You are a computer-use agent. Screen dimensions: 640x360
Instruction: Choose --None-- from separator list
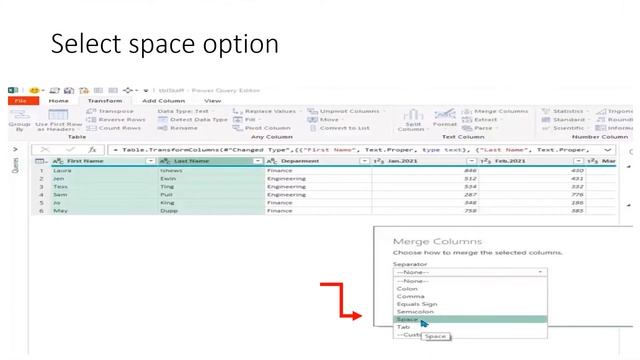(470, 281)
